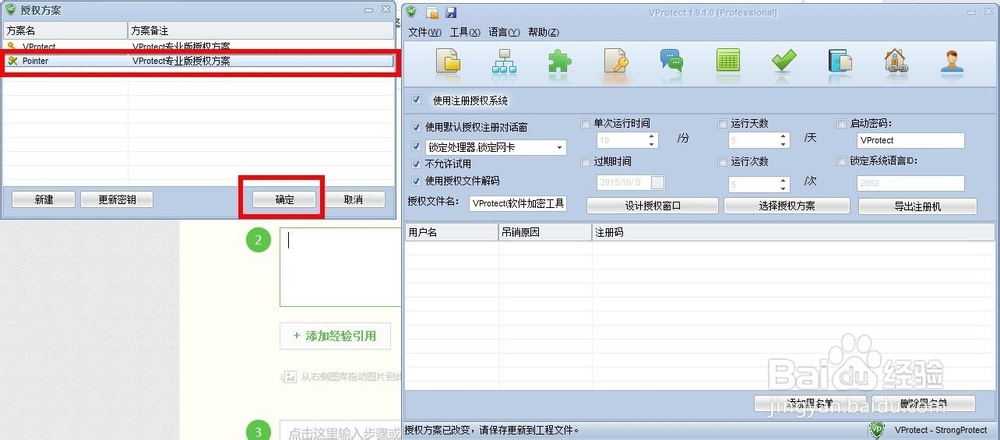The width and height of the screenshot is (1000, 440).
Task: Click the 用户名 column header
Action: 452,232
